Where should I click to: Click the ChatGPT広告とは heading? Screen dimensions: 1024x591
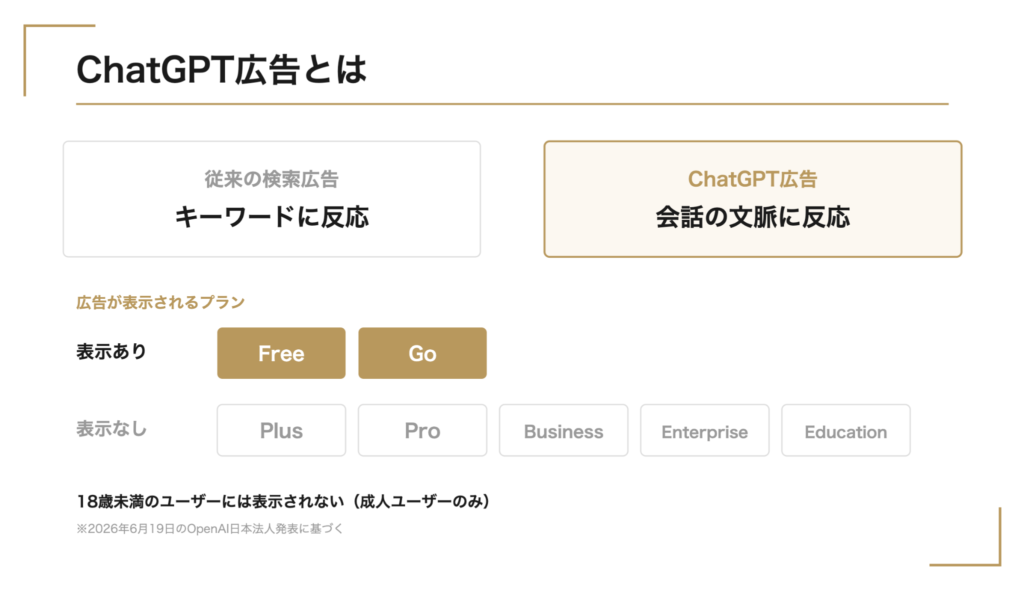point(221,69)
